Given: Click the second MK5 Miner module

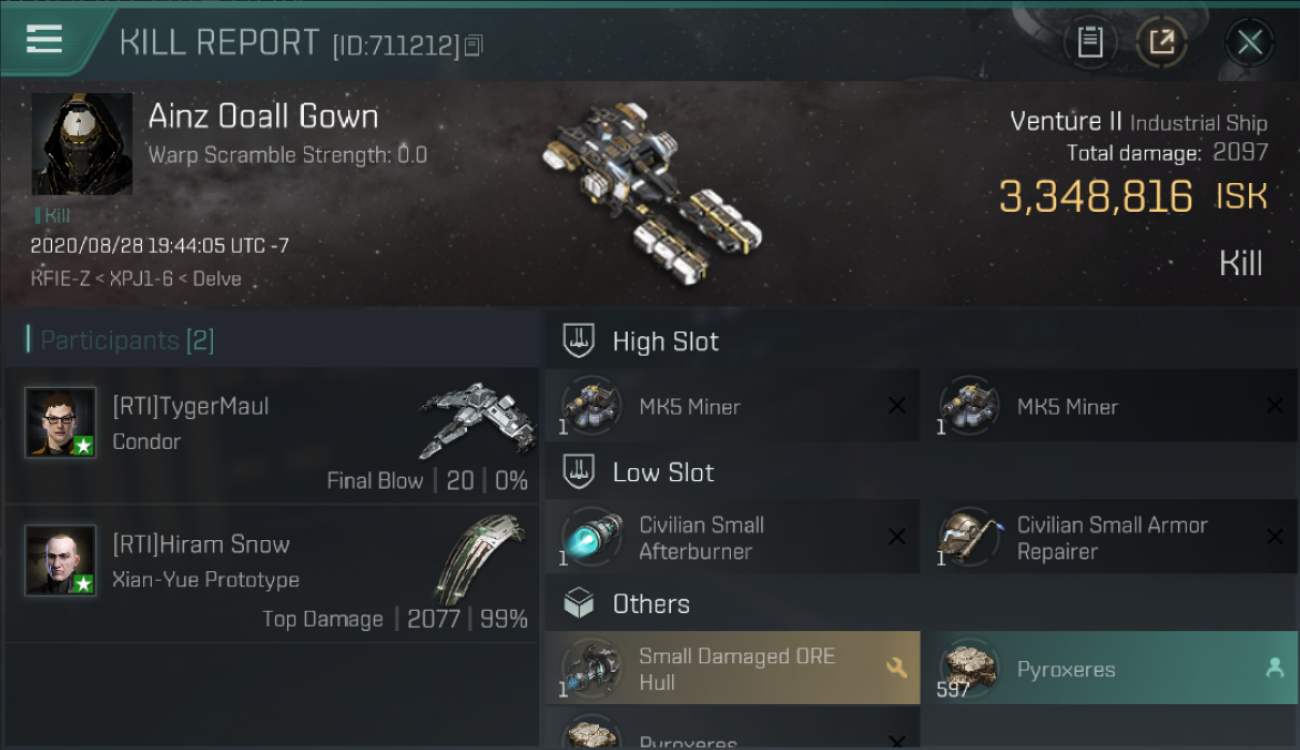Looking at the screenshot, I should point(1110,407).
